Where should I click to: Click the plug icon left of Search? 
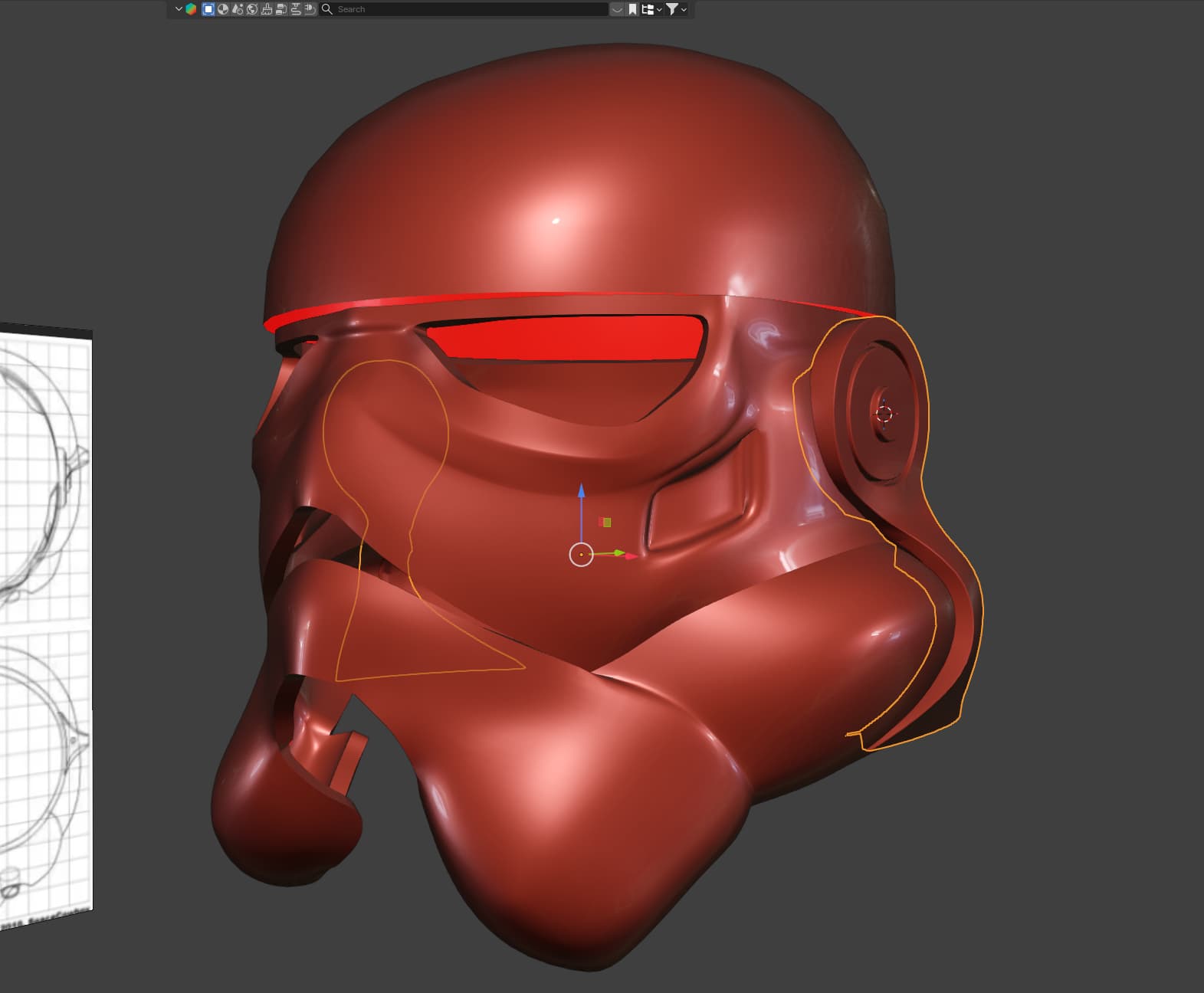pos(310,9)
